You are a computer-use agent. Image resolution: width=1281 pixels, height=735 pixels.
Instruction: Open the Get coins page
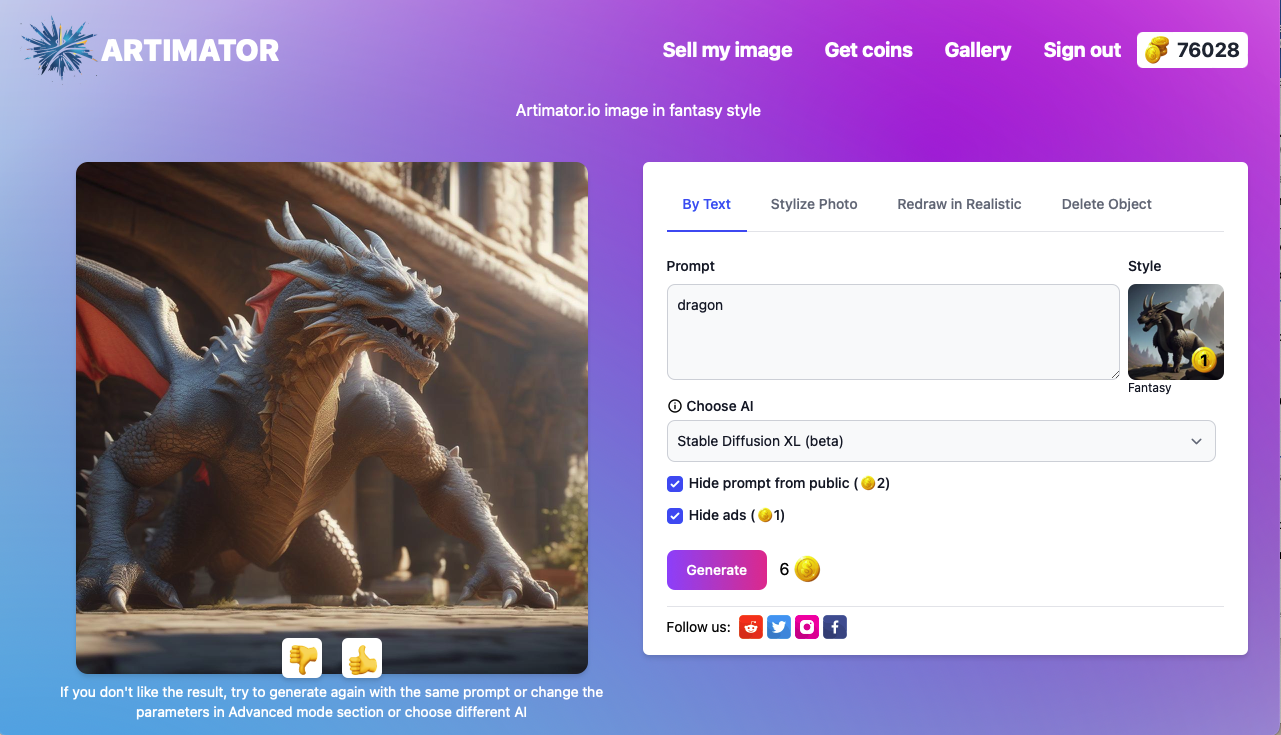[x=868, y=49]
